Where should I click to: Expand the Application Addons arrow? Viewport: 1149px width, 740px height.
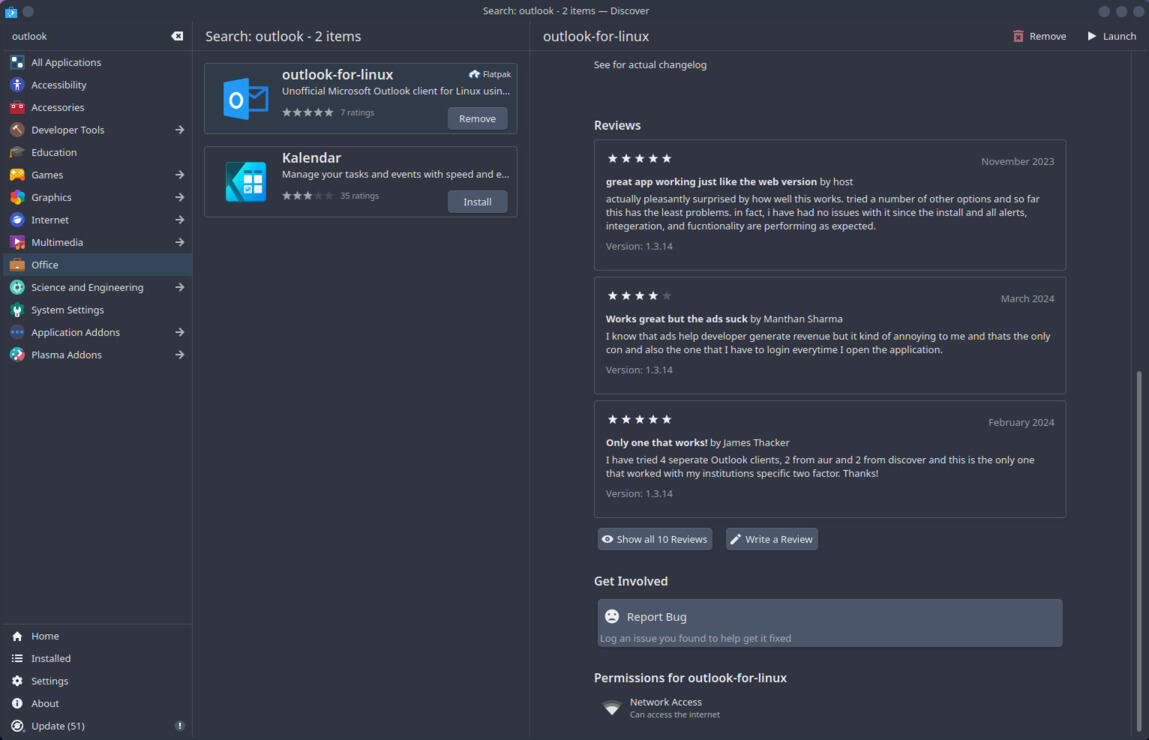coord(180,333)
